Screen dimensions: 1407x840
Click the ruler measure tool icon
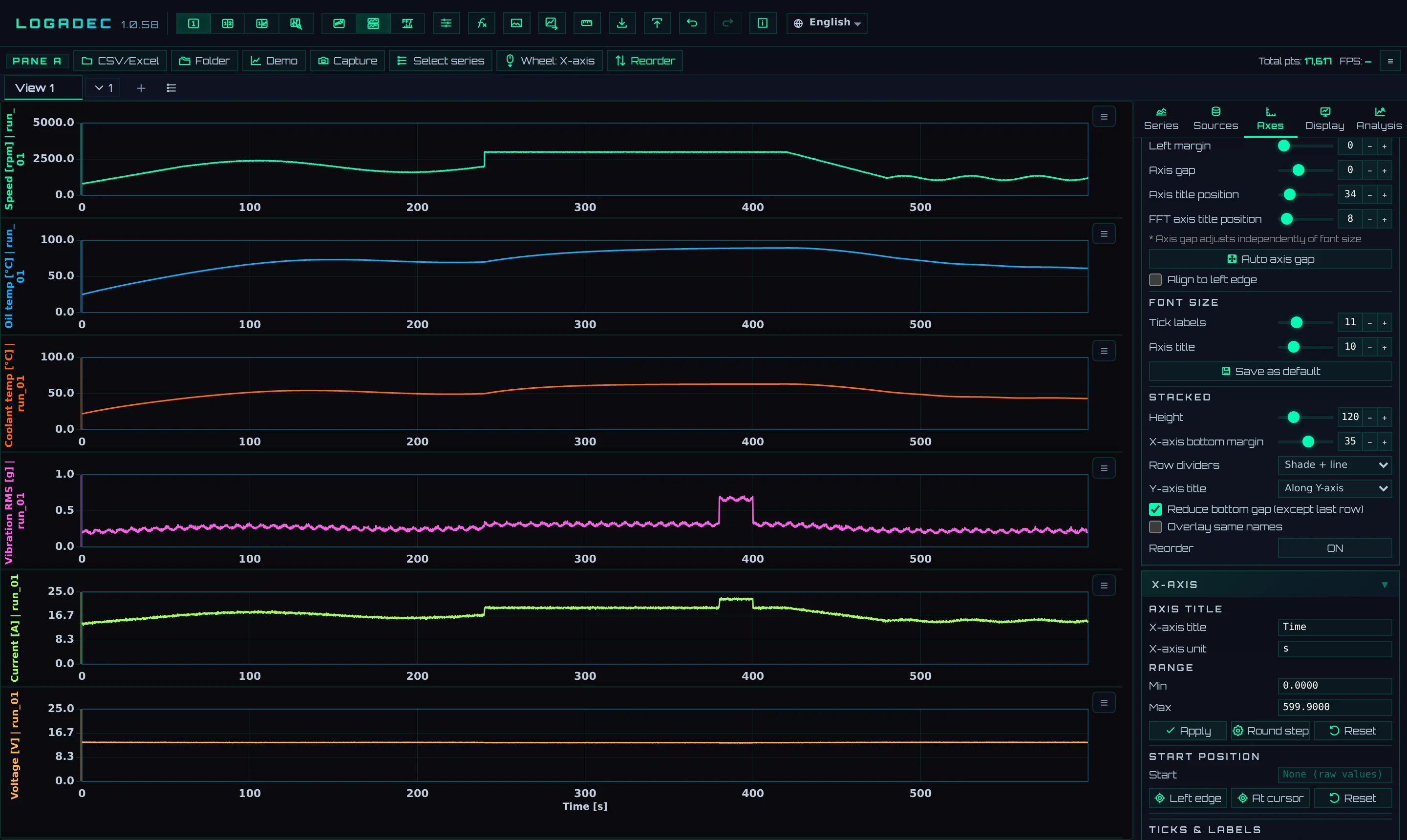click(587, 23)
